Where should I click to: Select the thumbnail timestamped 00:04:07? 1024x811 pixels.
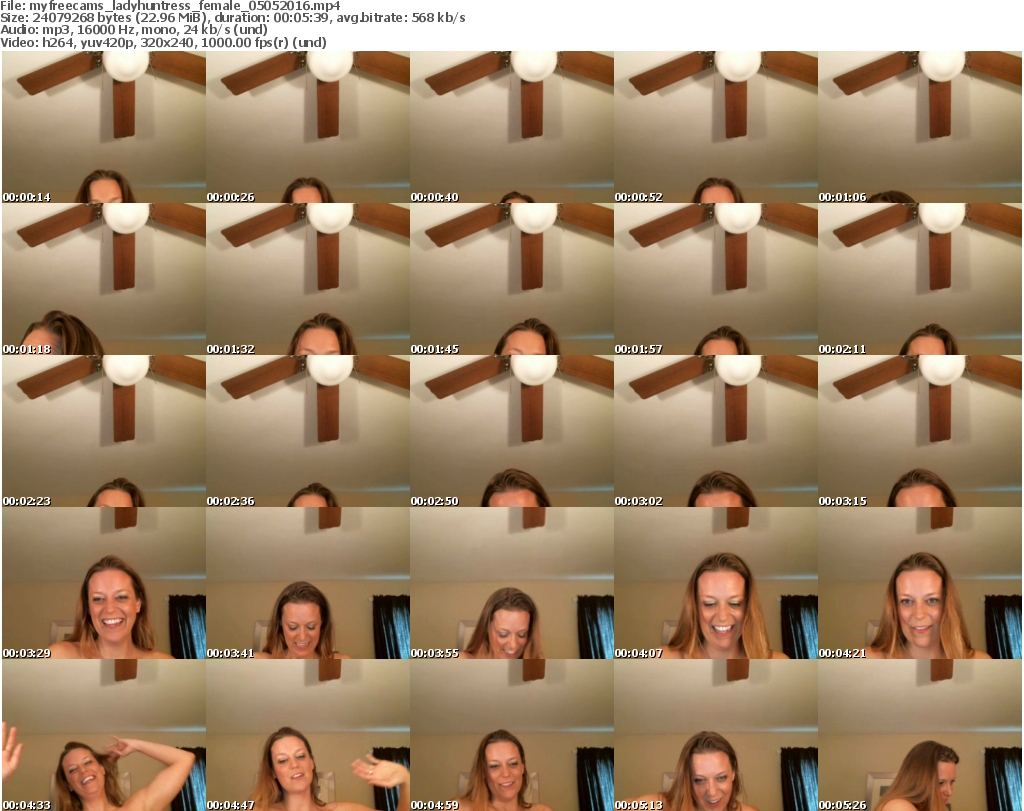click(x=716, y=583)
